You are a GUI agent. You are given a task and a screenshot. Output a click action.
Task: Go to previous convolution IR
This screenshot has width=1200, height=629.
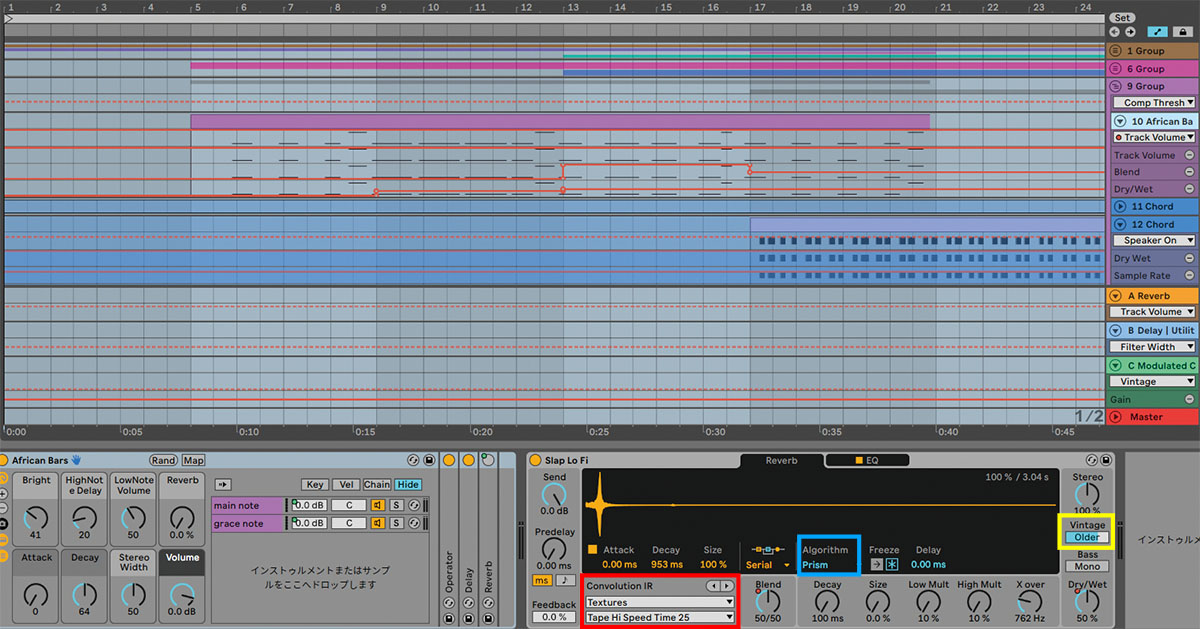click(712, 585)
